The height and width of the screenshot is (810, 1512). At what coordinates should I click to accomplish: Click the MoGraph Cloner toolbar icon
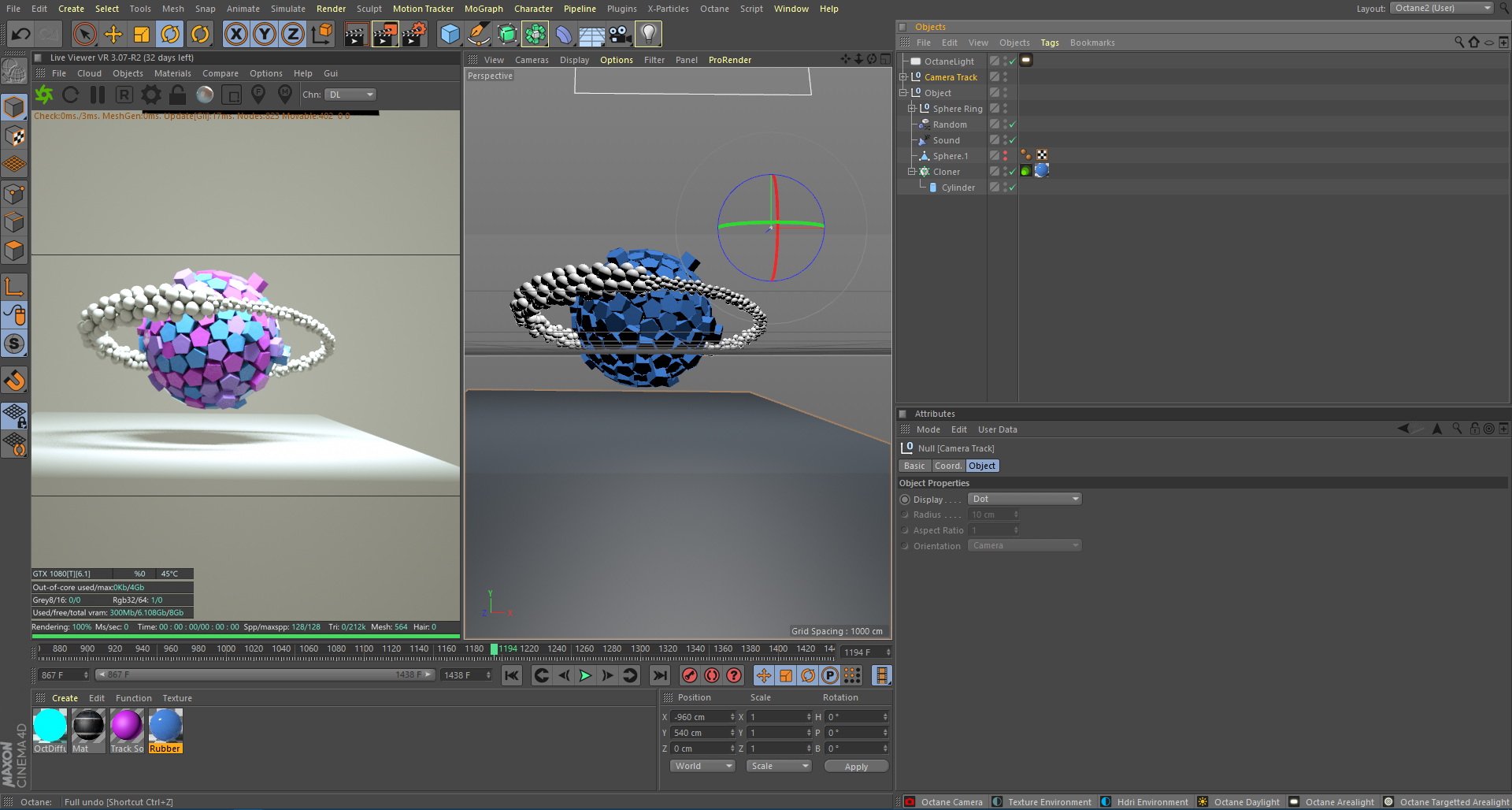pos(535,34)
